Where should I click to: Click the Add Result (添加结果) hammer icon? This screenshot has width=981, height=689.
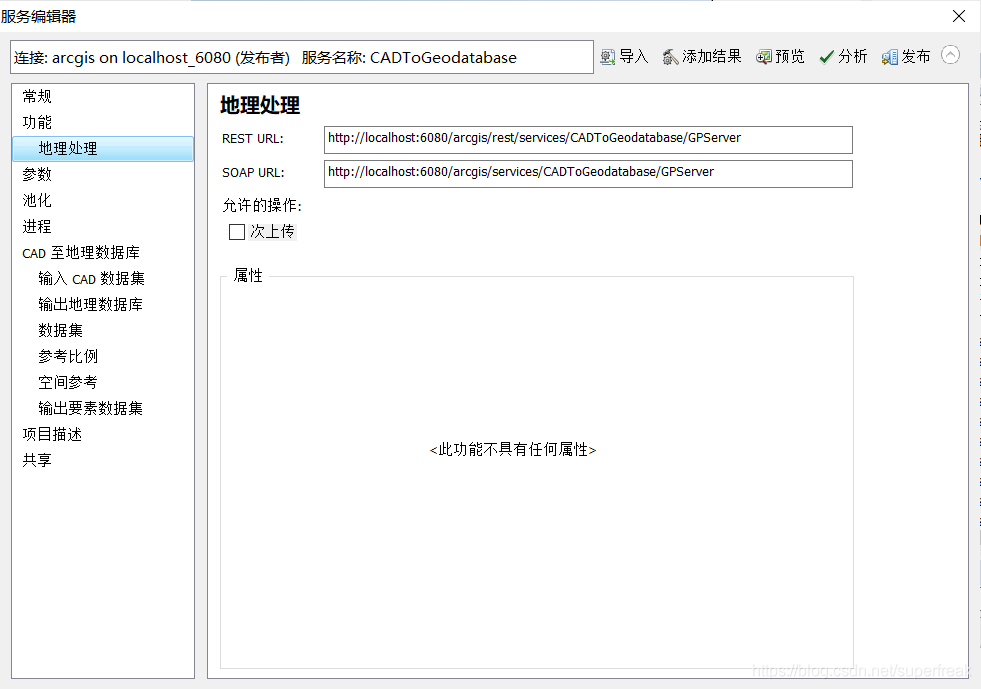(x=670, y=57)
